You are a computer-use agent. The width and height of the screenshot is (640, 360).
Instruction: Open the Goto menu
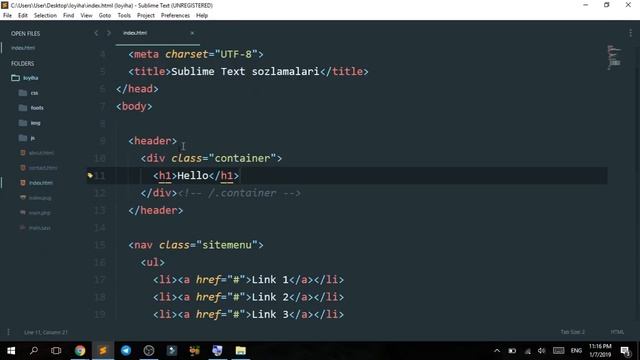(104, 16)
